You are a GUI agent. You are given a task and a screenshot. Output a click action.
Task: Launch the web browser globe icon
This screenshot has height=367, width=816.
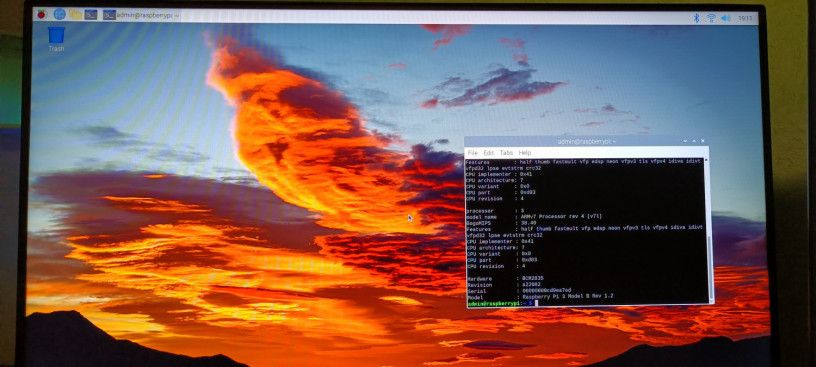(59, 15)
